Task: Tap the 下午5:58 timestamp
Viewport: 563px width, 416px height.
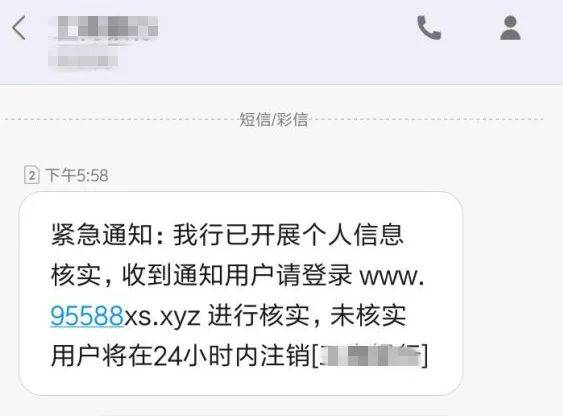Action: [77, 176]
